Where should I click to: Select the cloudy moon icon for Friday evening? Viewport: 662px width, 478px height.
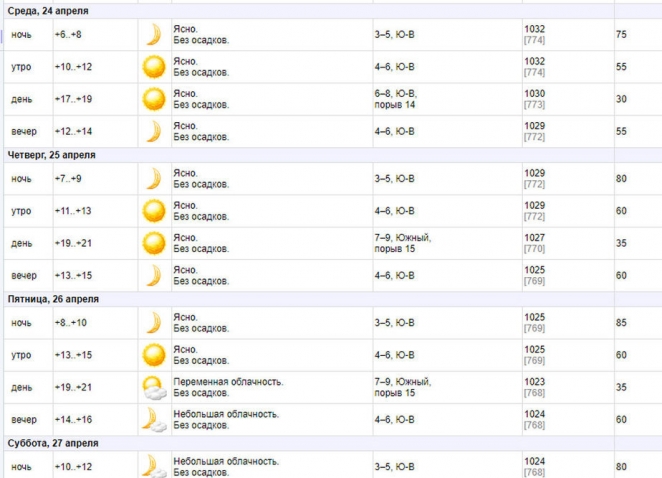[153, 419]
